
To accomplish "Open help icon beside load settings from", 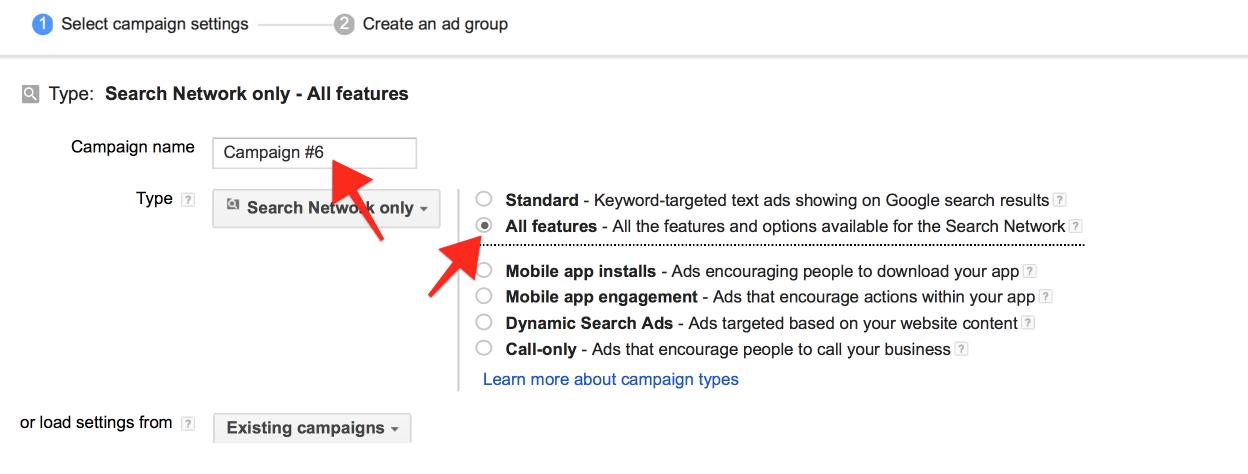I will 188,424.
